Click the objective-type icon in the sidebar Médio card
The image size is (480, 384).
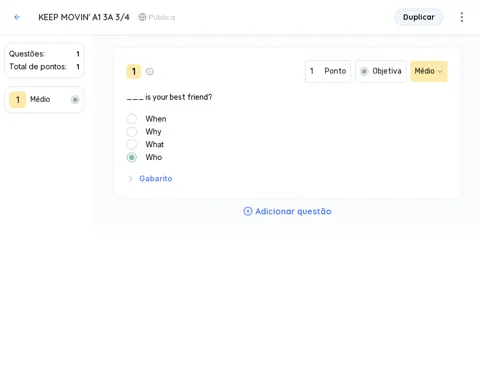pyautogui.click(x=75, y=100)
